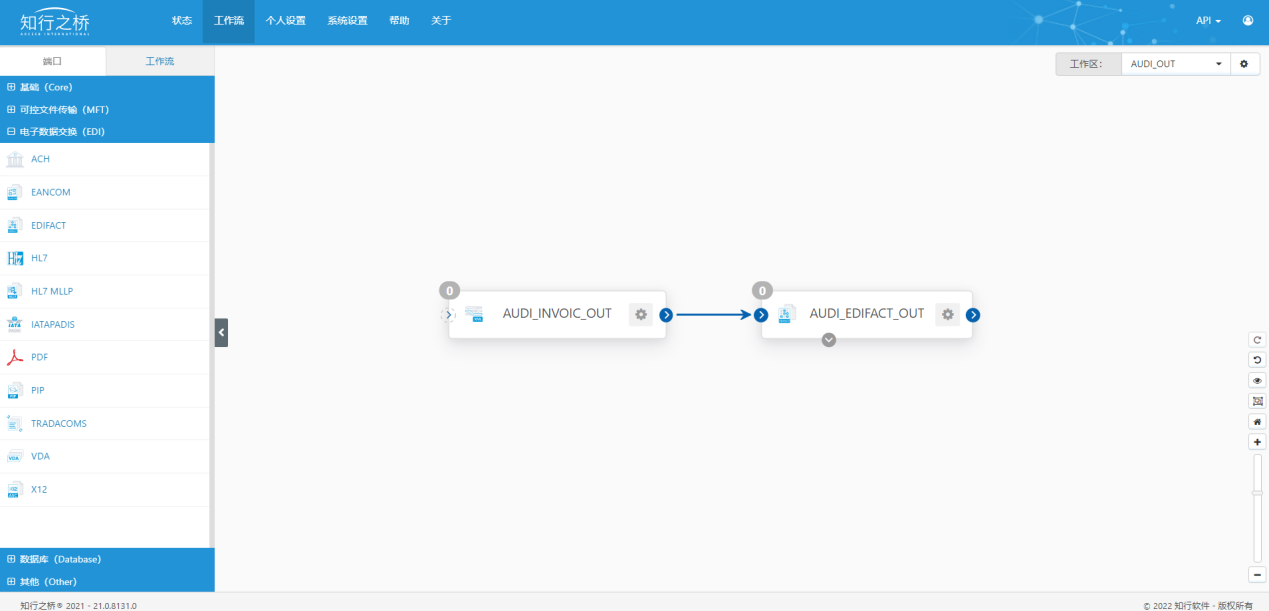1269x611 pixels.
Task: Click the user account icon
Action: pos(1248,20)
